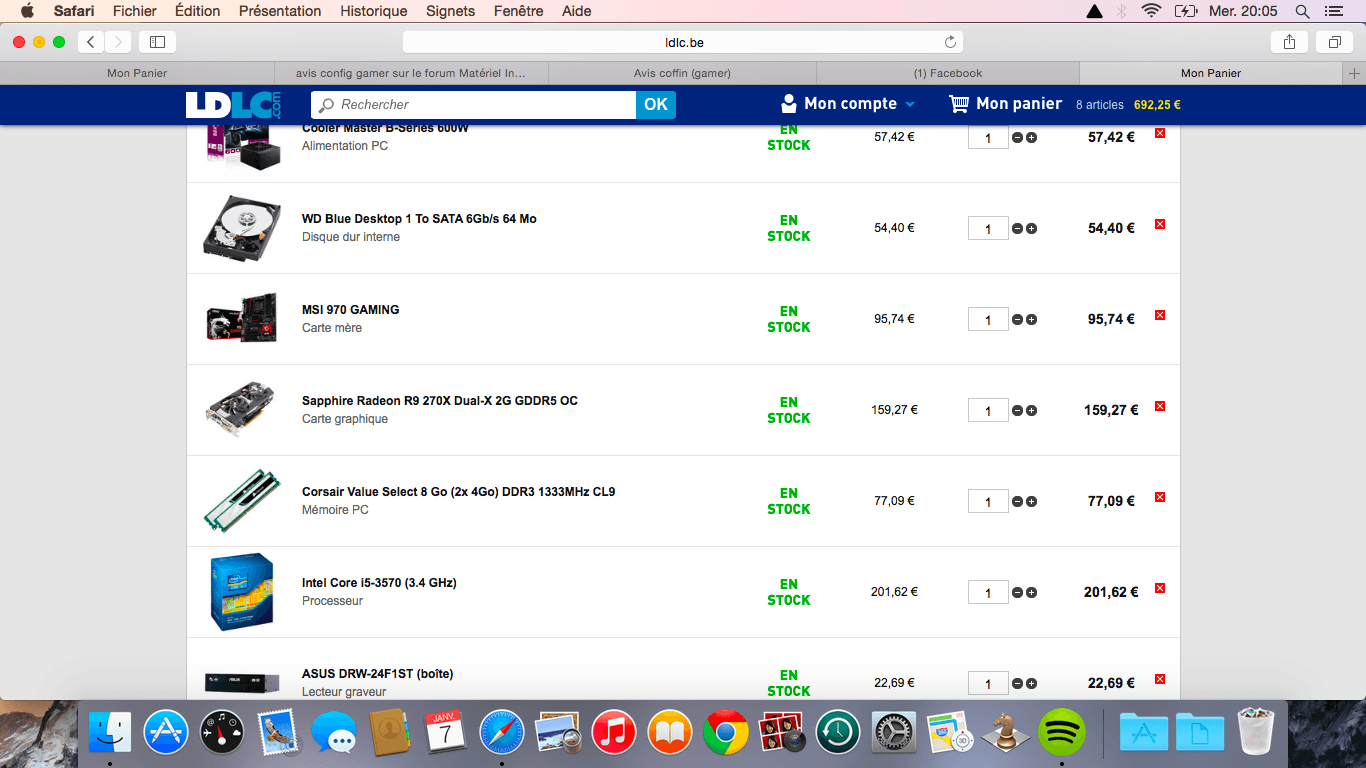Click the Sapphire Radeon graphics card thumbnail
The height and width of the screenshot is (768, 1366).
click(240, 408)
